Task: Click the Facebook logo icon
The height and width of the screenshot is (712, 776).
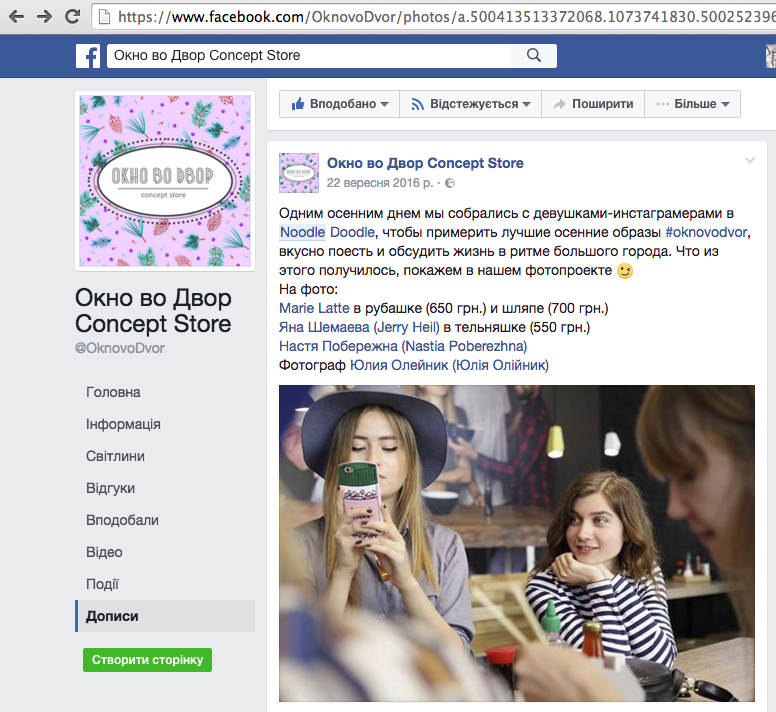Action: click(88, 56)
